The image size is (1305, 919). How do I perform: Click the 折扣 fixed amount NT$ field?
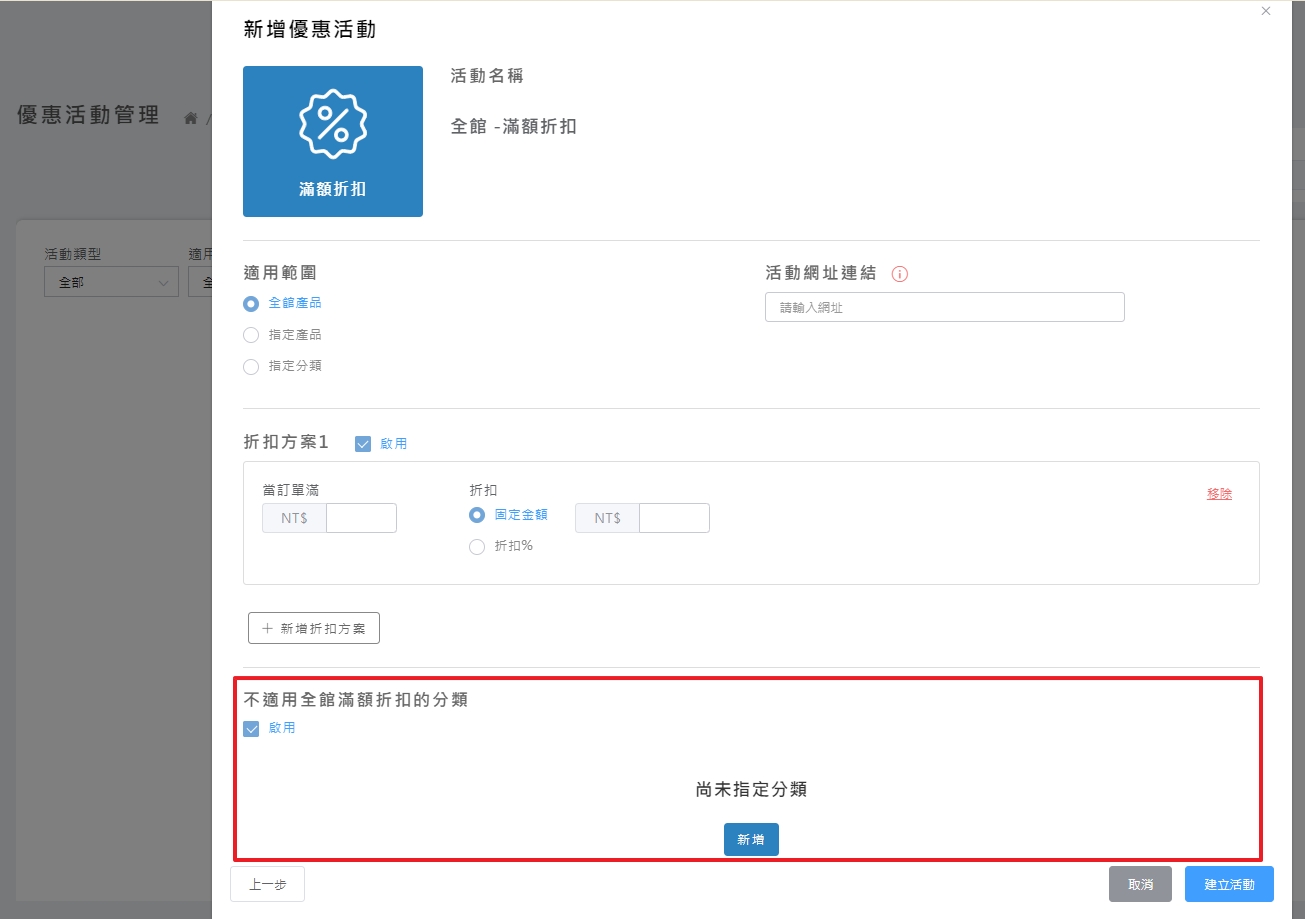coord(674,518)
